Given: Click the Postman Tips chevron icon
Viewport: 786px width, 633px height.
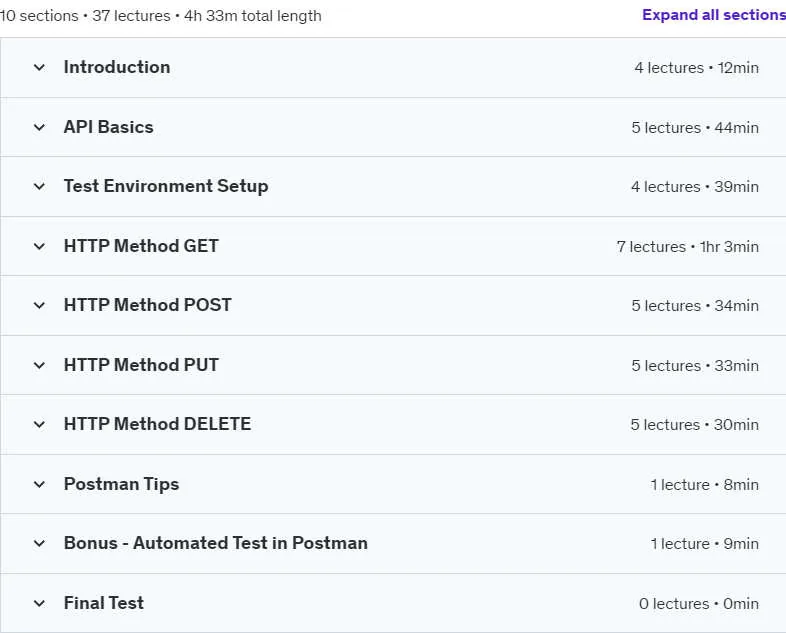Looking at the screenshot, I should point(39,484).
